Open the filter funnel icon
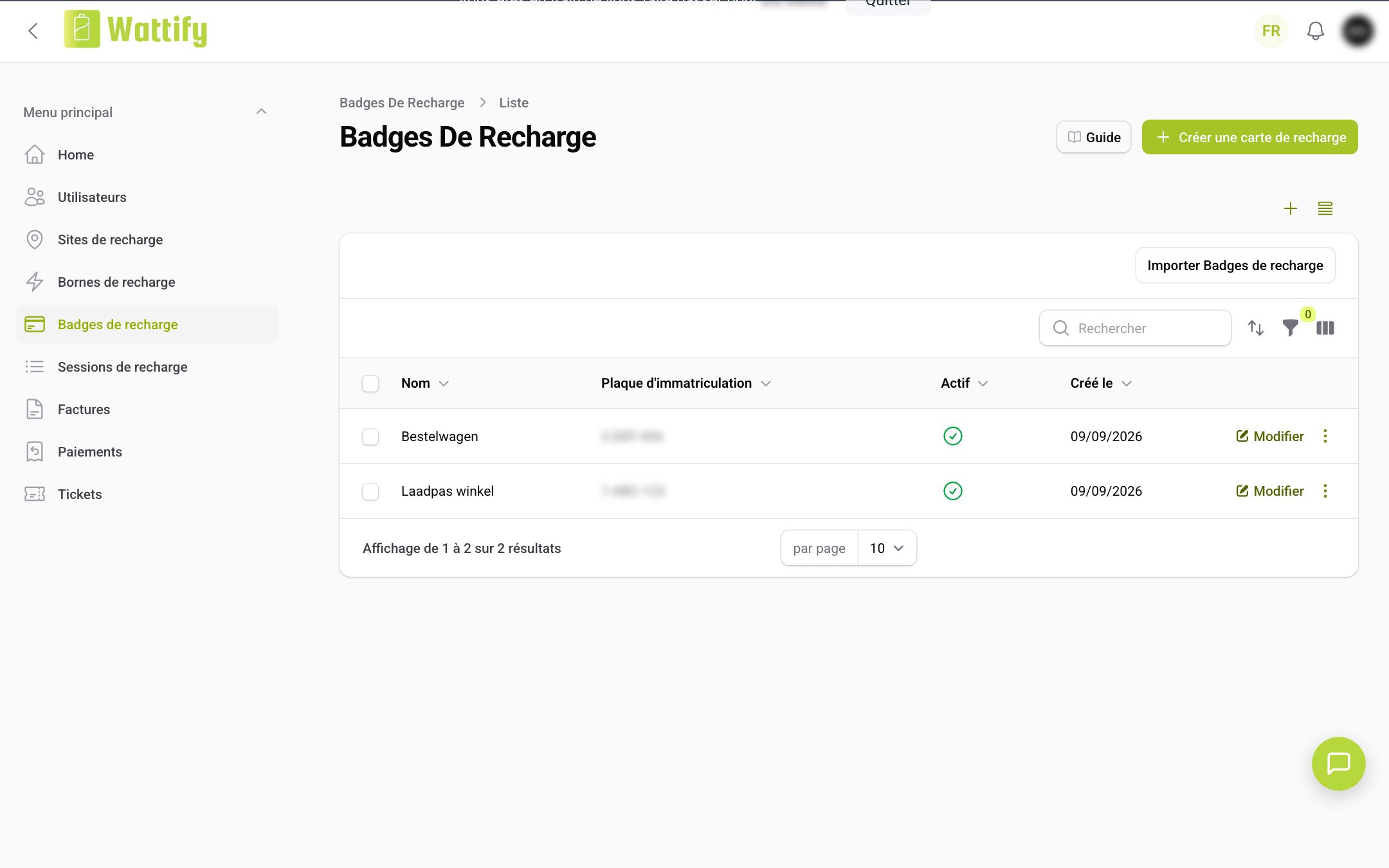This screenshot has width=1389, height=868. tap(1290, 328)
